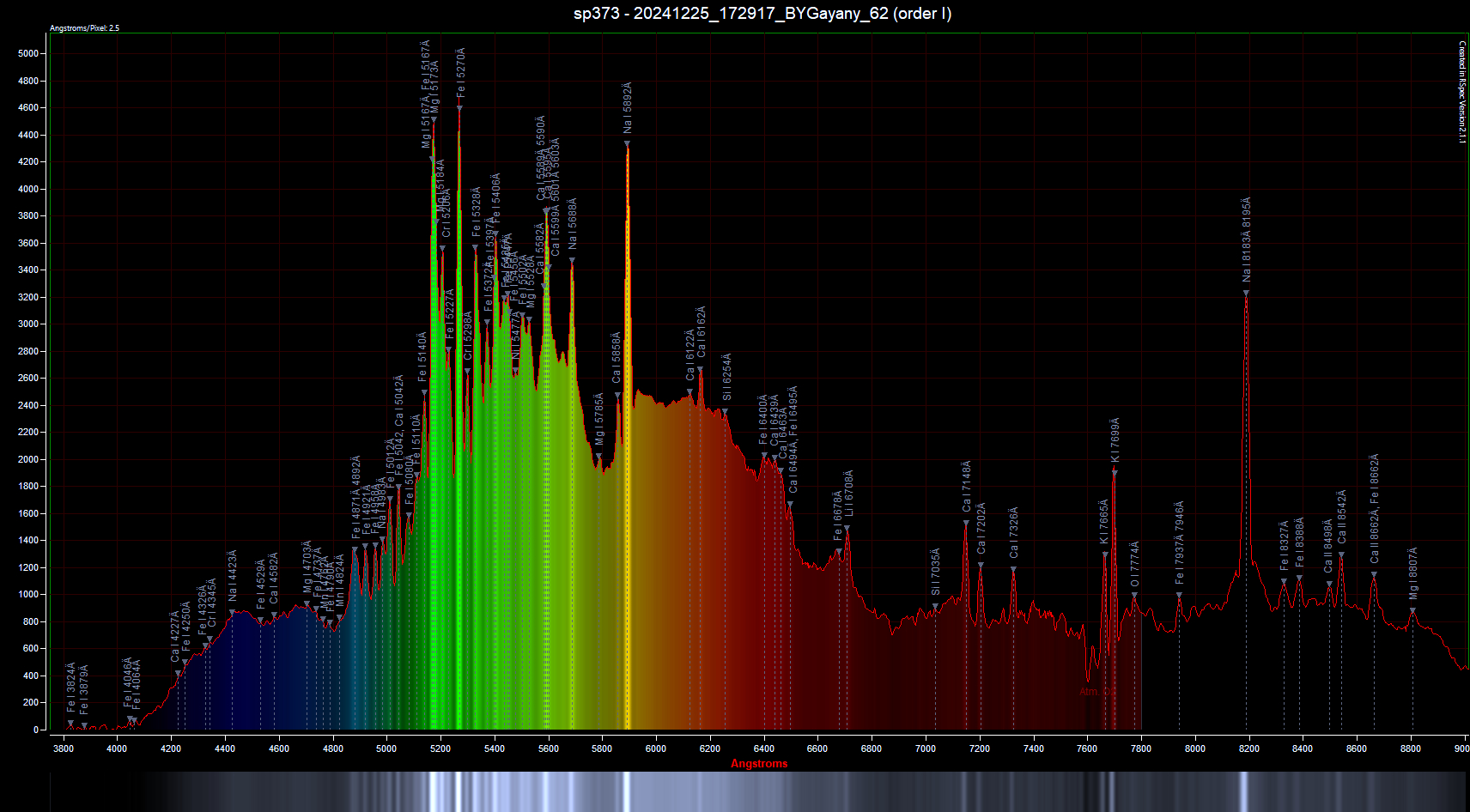Image resolution: width=1470 pixels, height=812 pixels.
Task: Click the Na I 5892Å peak marker
Action: pos(627,144)
